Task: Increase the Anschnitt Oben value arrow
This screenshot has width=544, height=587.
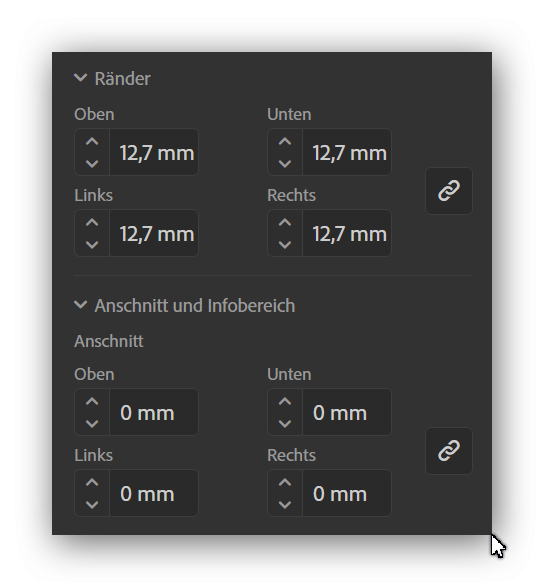Action: pos(92,401)
